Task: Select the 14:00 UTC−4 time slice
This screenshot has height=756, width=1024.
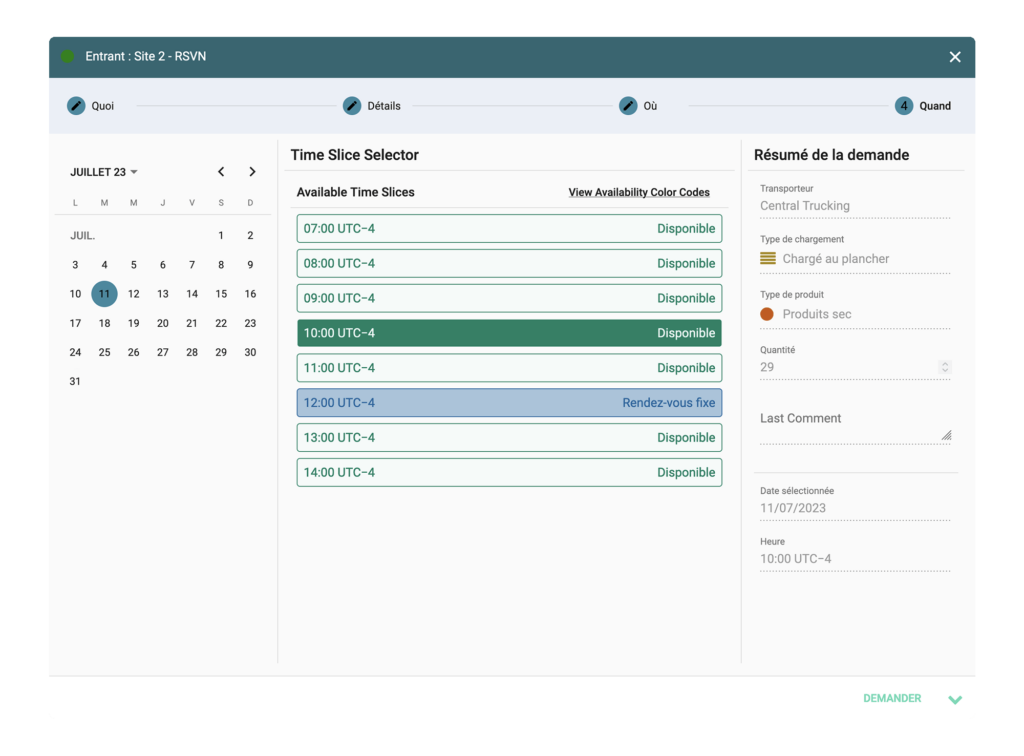Action: coord(509,473)
